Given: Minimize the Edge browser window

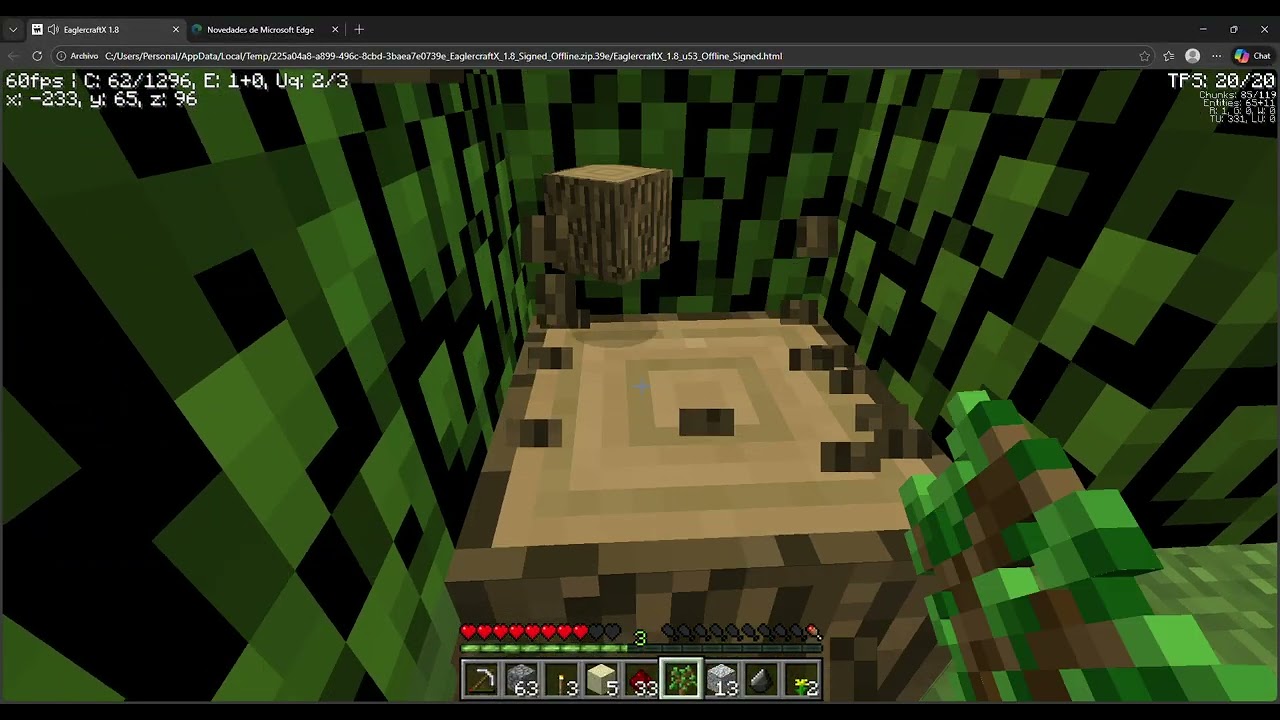Looking at the screenshot, I should tap(1203, 30).
